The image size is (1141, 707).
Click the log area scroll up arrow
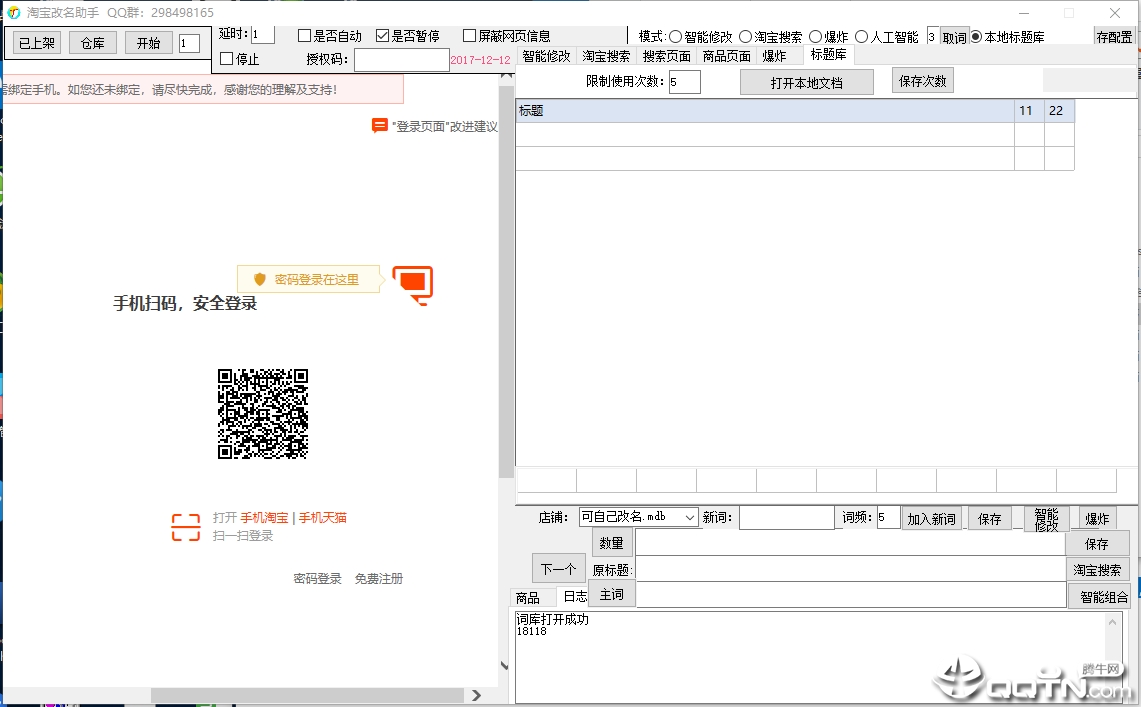click(1112, 622)
